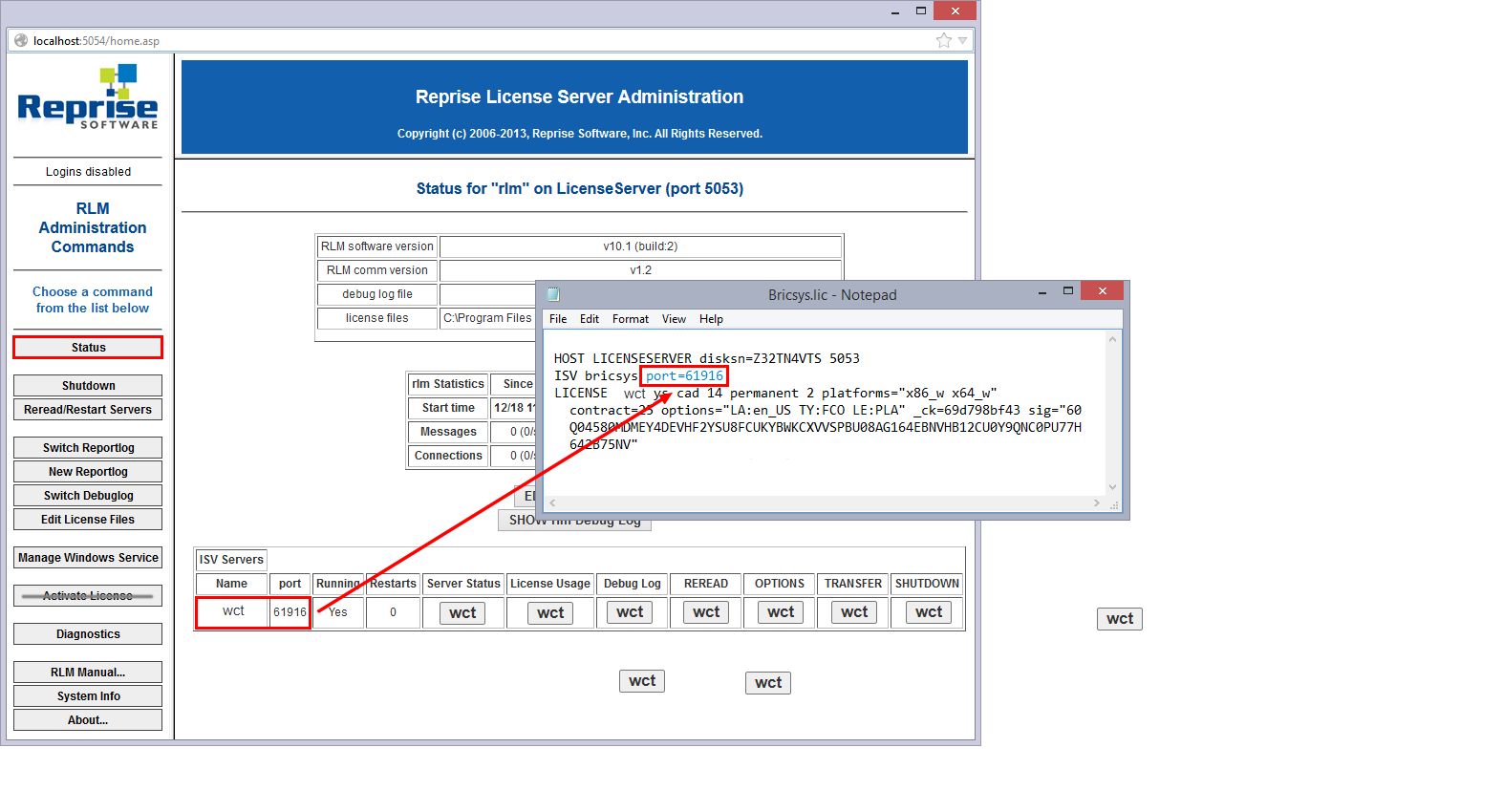Click the About... button
The image size is (1503, 812).
(88, 720)
